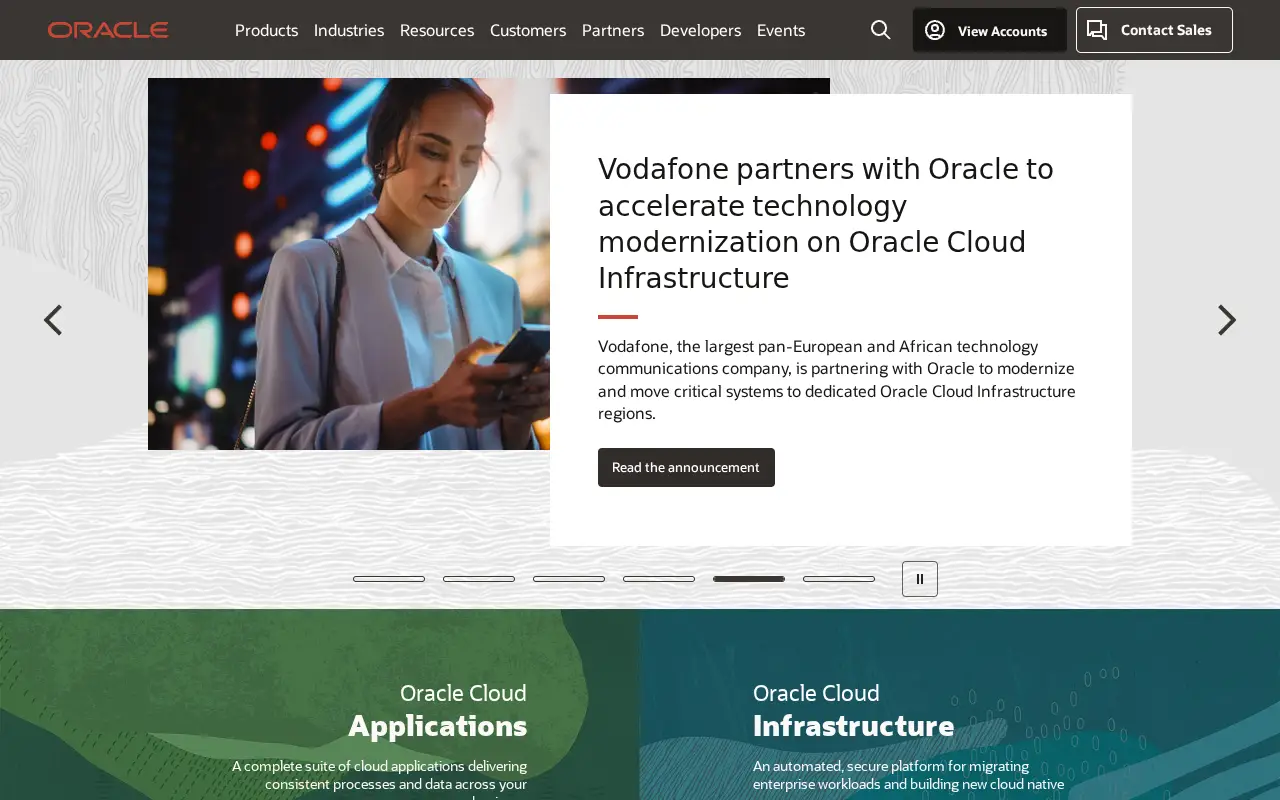Jump to the third carousel slide indicator

click(569, 579)
